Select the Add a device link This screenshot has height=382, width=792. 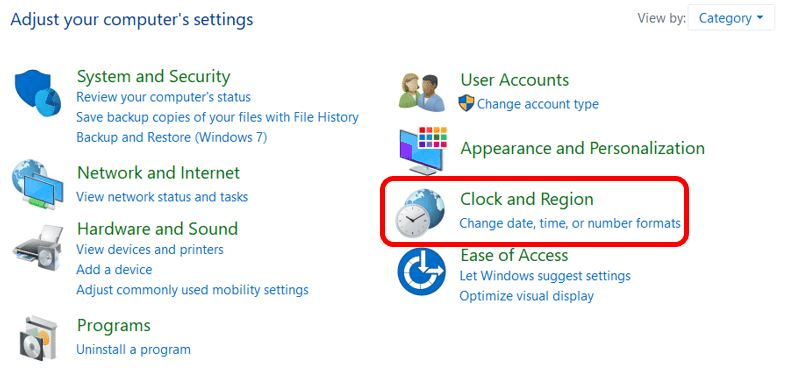114,270
